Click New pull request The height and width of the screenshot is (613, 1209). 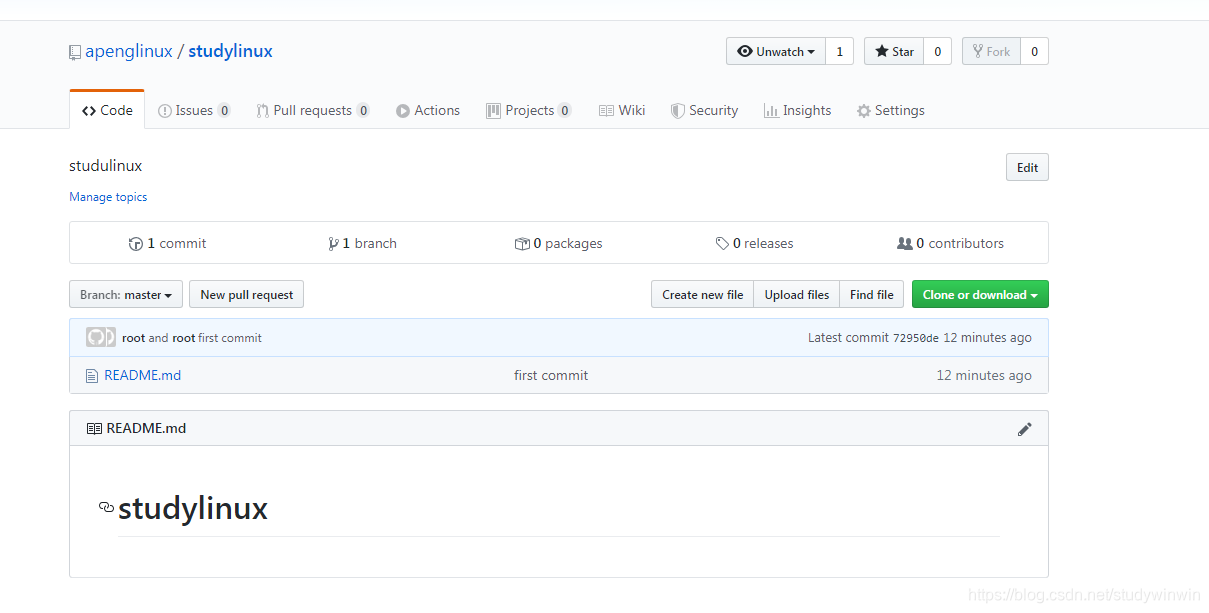coord(246,294)
